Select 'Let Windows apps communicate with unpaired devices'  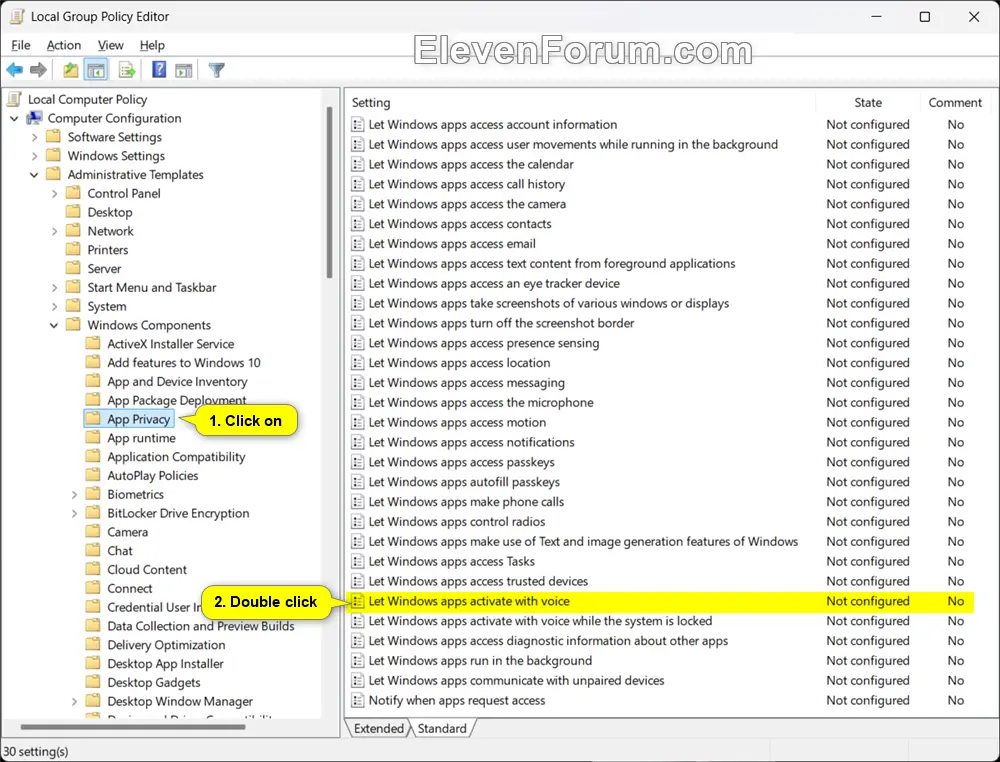pyautogui.click(x=517, y=680)
